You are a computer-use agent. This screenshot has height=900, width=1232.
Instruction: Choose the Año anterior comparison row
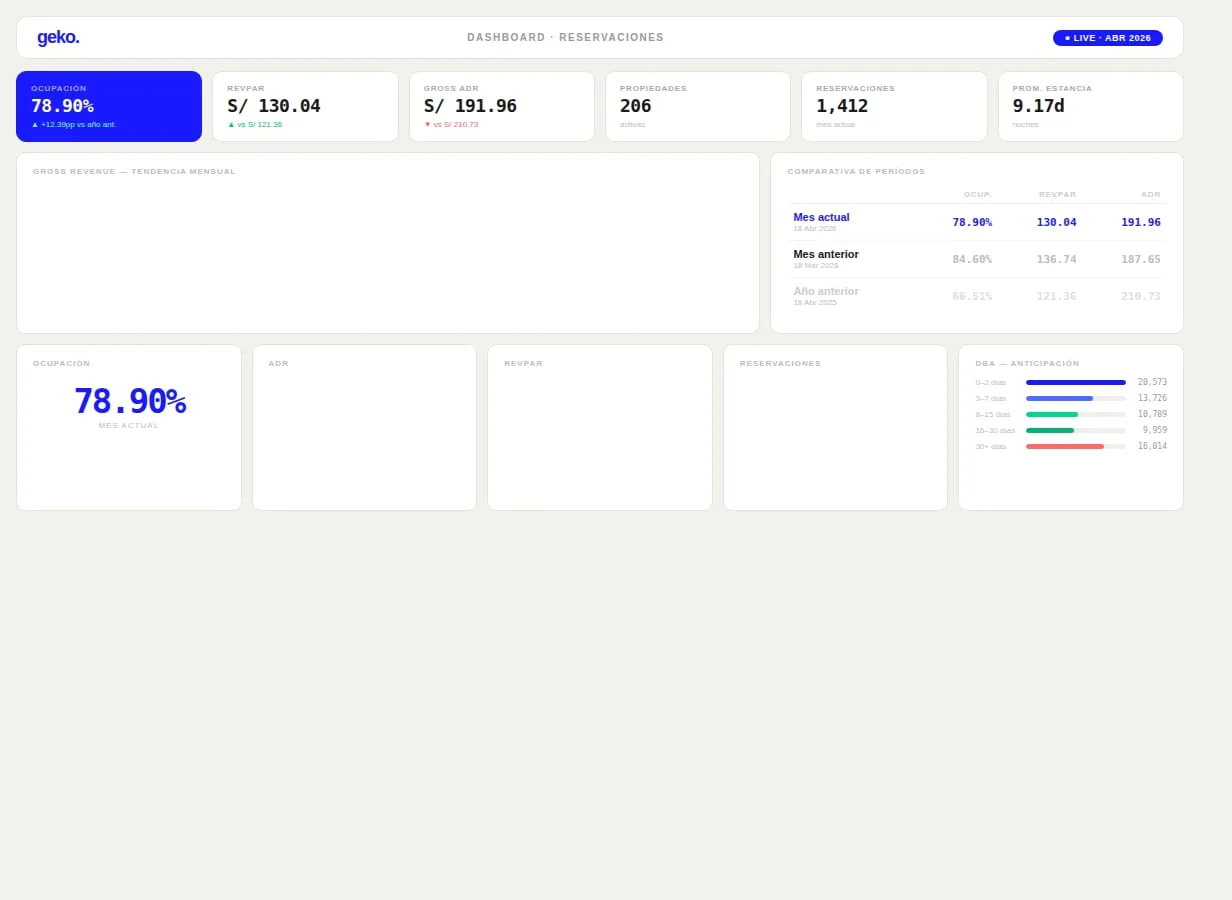pos(977,296)
